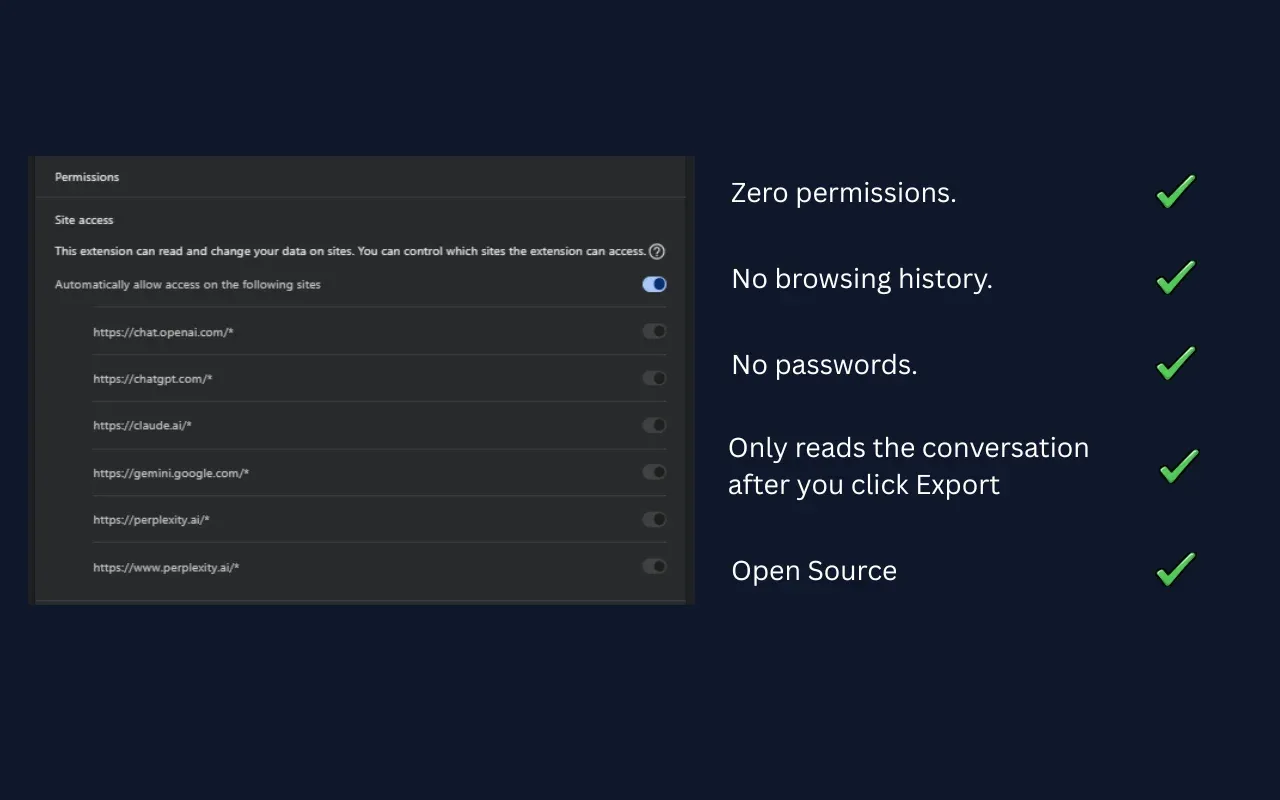This screenshot has width=1280, height=800.
Task: Click the checkmark beside Zero permissions
Action: pos(1176,191)
